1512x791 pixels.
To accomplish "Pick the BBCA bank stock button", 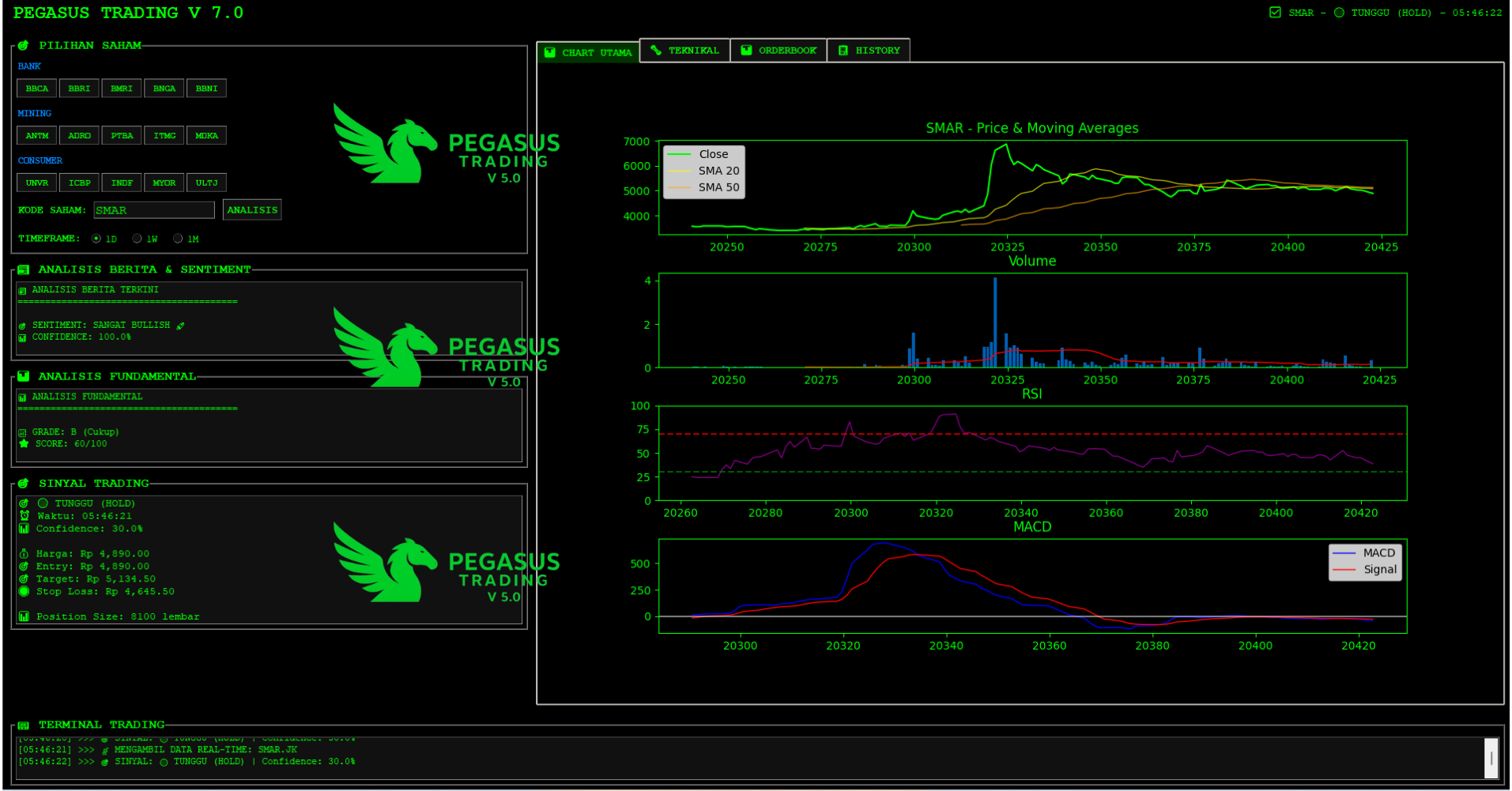I will click(37, 89).
